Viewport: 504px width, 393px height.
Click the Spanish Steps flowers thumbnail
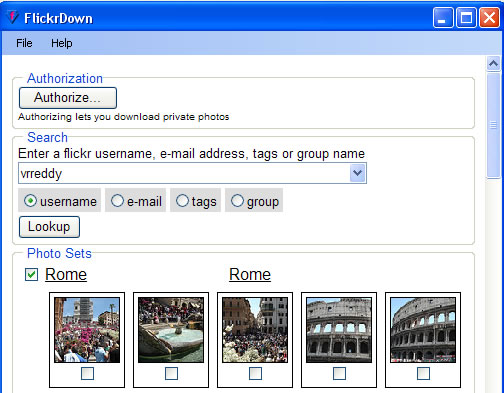[87, 330]
